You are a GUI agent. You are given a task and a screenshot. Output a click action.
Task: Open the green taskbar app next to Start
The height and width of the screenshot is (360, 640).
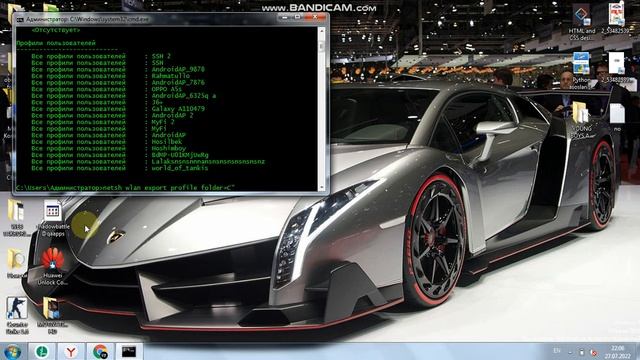coord(42,351)
